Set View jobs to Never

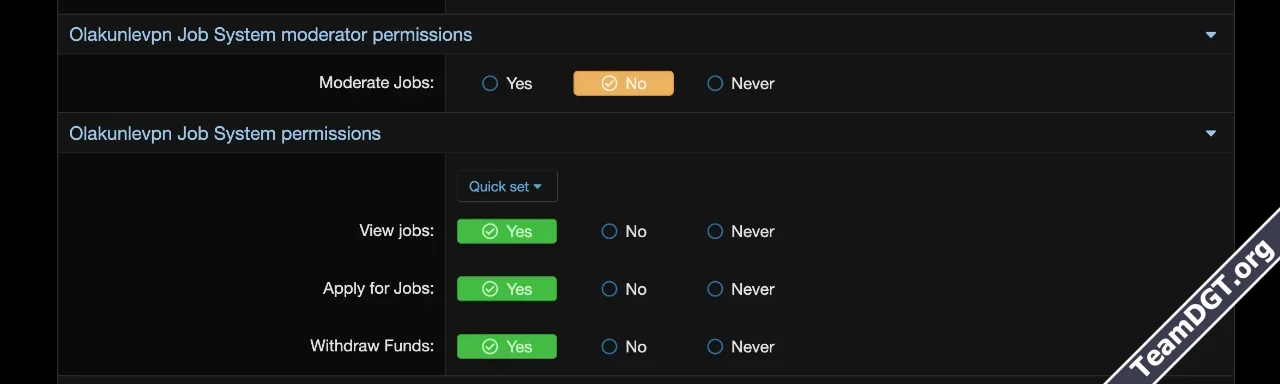(x=741, y=232)
